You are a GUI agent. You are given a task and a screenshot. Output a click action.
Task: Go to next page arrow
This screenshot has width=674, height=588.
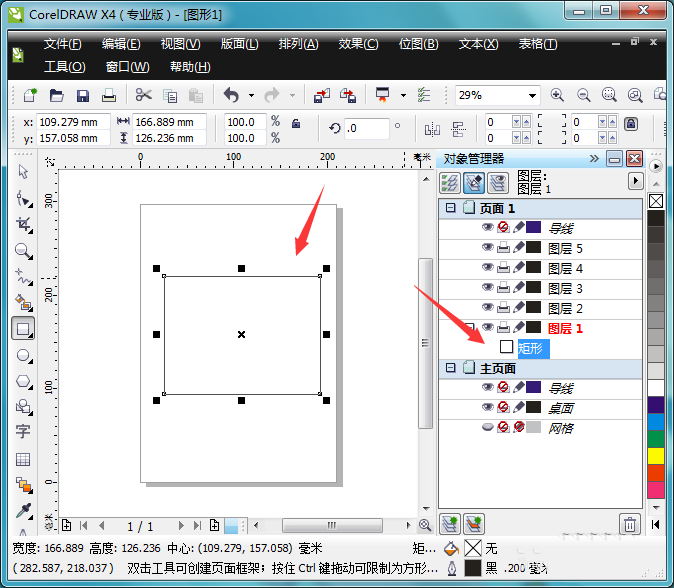point(181,526)
